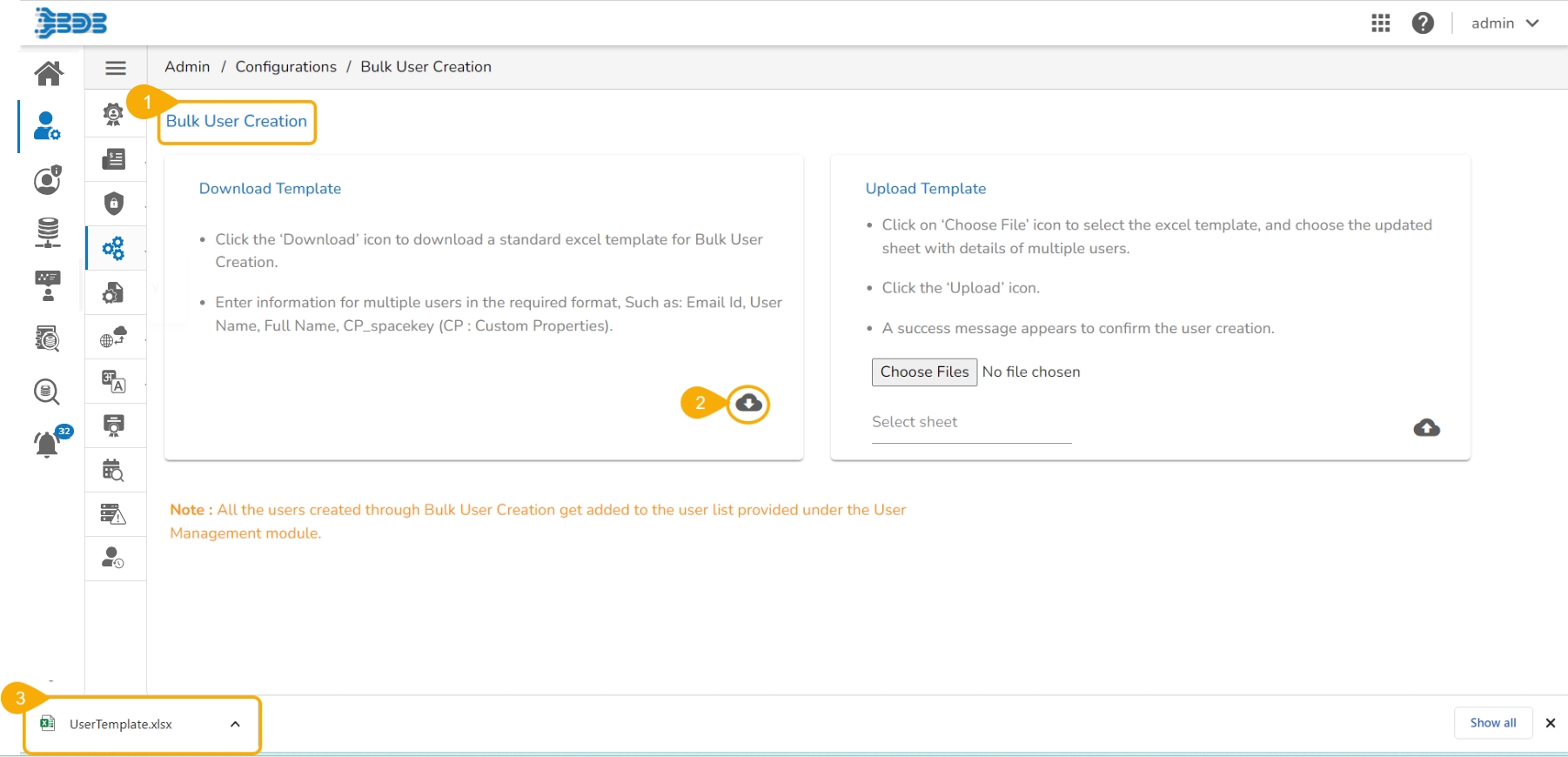Click the Admin breadcrumb
The image size is (1568, 757).
click(187, 67)
